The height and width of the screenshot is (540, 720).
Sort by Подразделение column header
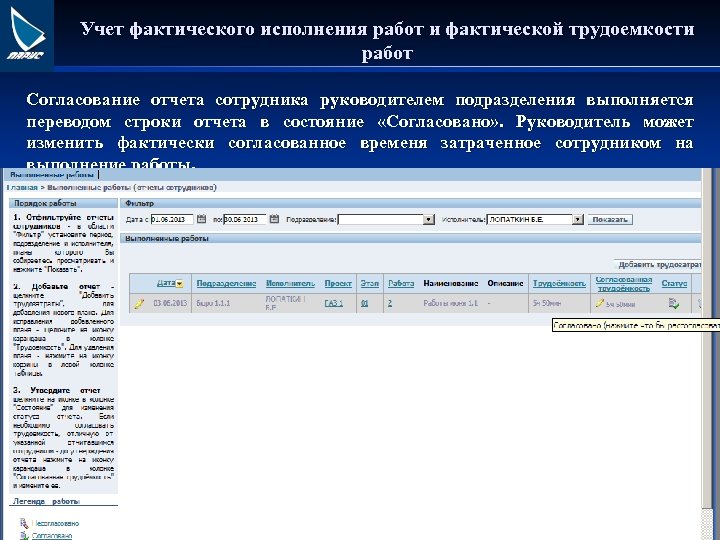tap(226, 283)
